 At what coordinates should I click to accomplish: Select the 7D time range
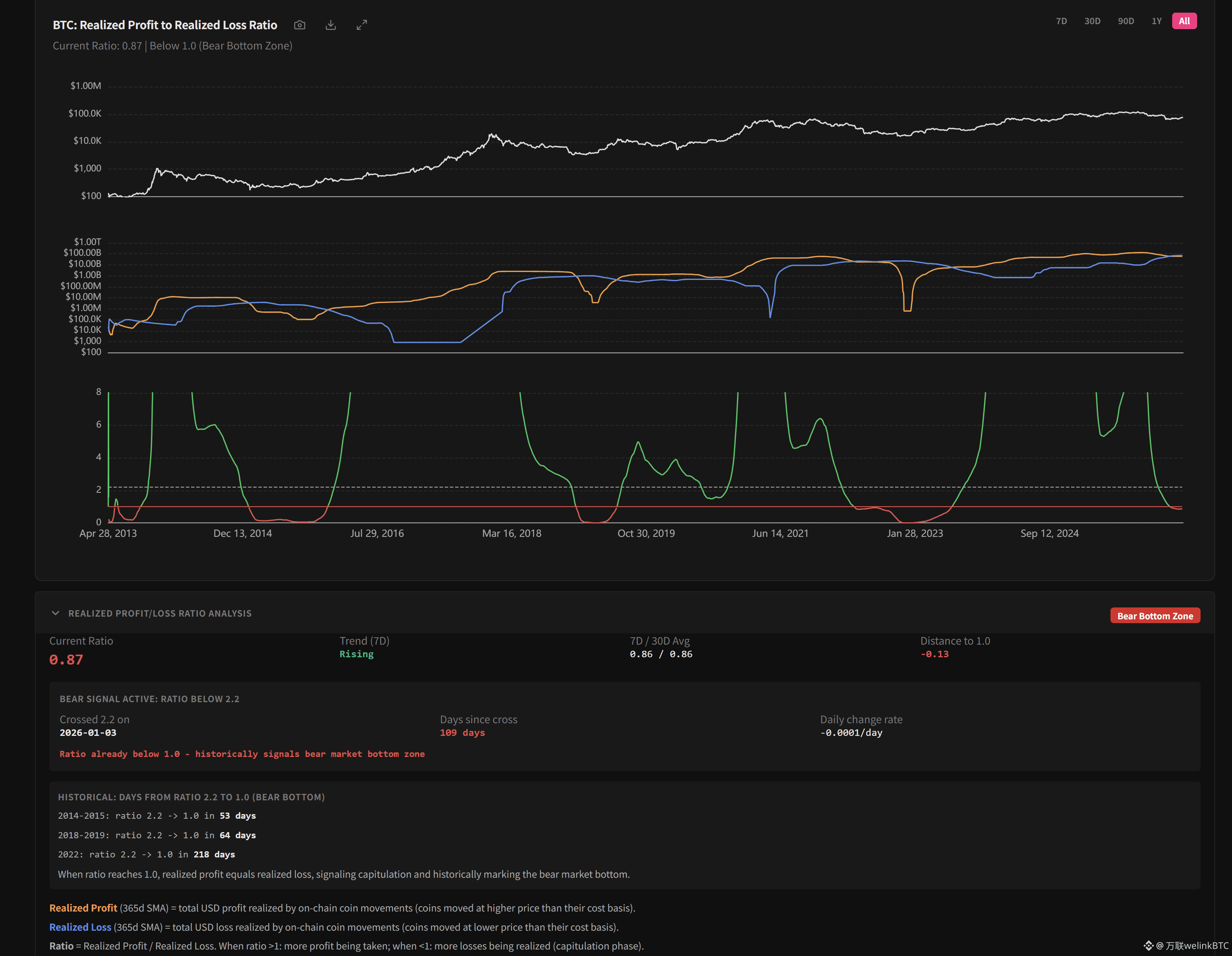click(x=1061, y=21)
